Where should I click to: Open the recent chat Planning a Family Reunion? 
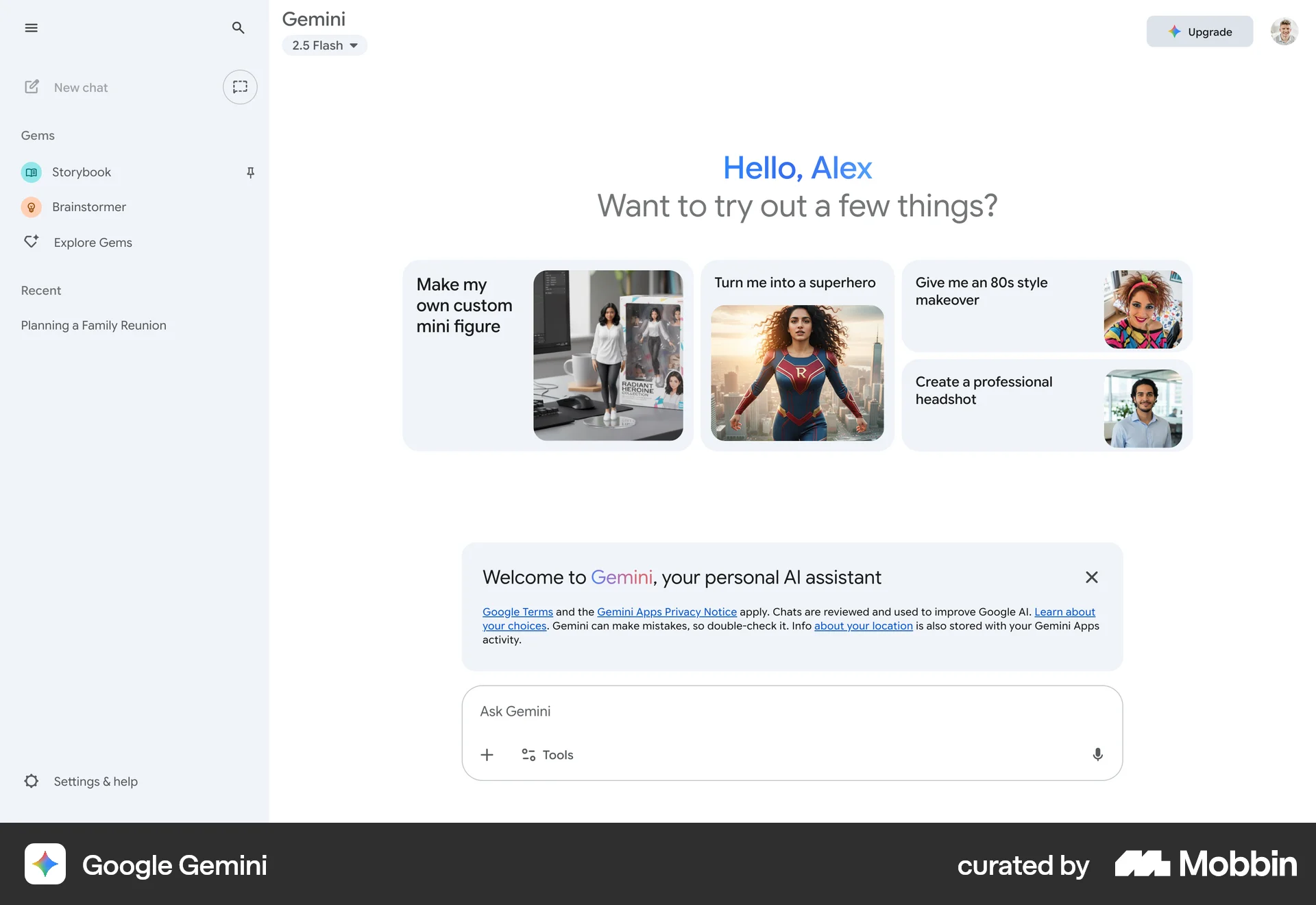(93, 325)
